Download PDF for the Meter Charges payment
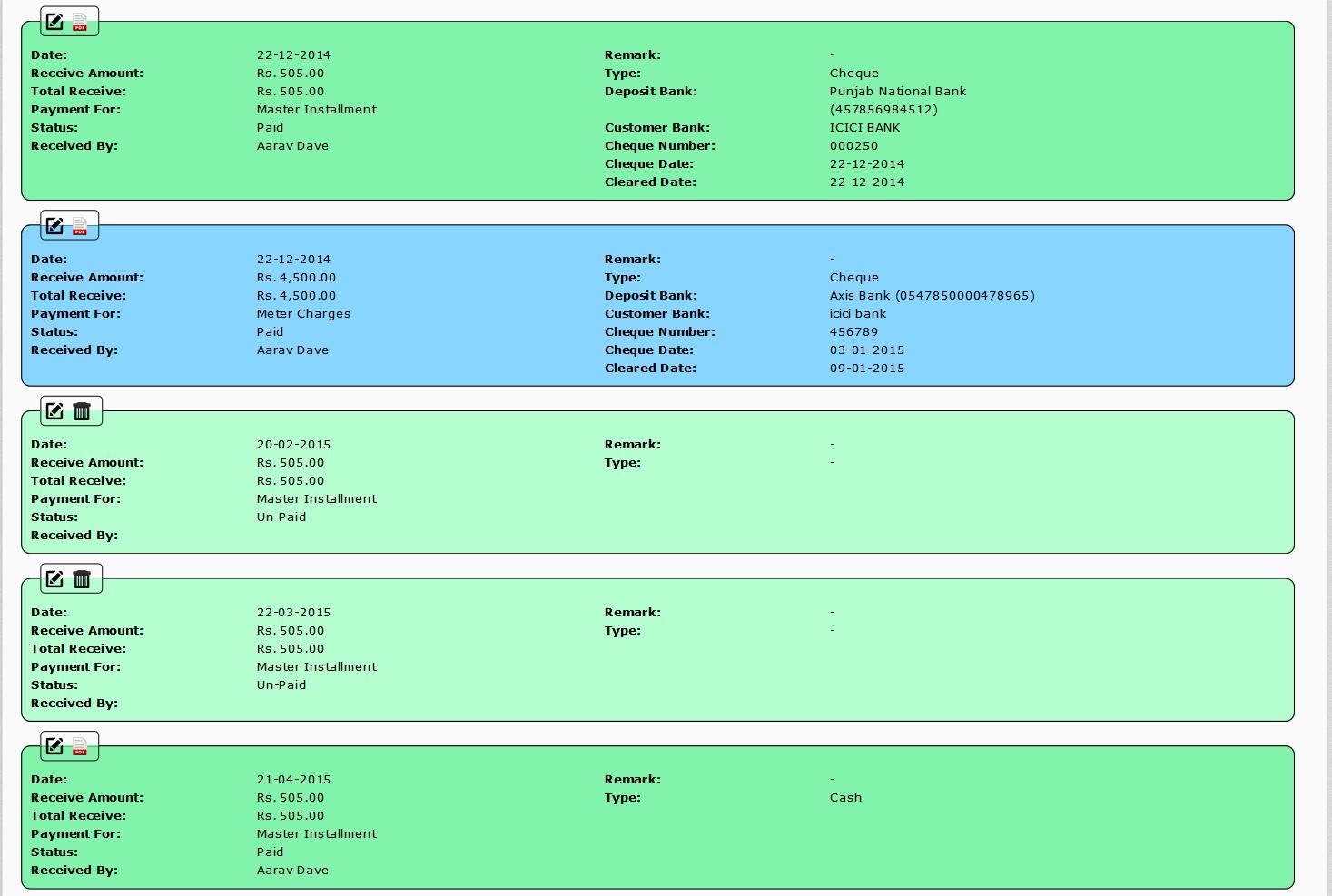 pos(81,225)
